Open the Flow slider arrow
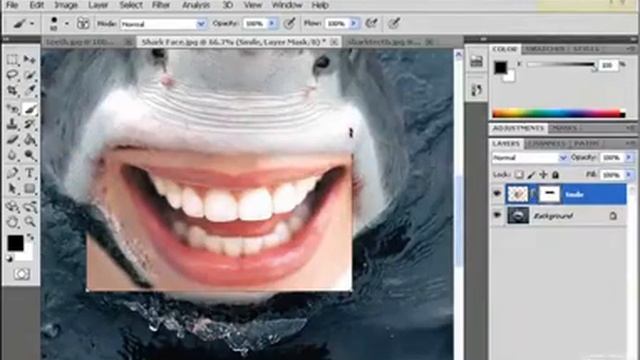This screenshot has width=640, height=360. [x=354, y=24]
